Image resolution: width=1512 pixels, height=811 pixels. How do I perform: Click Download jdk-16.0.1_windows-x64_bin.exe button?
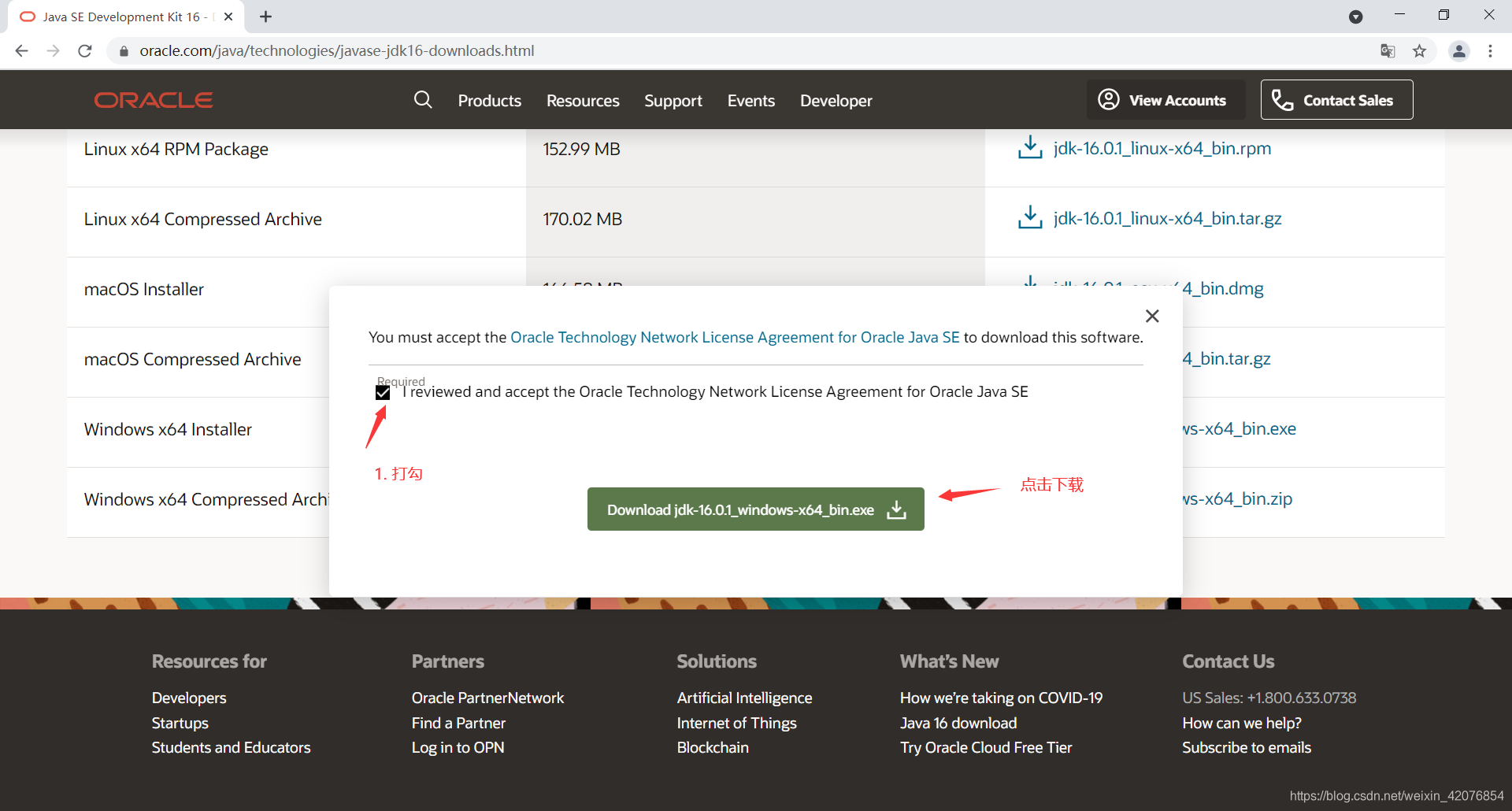click(756, 509)
